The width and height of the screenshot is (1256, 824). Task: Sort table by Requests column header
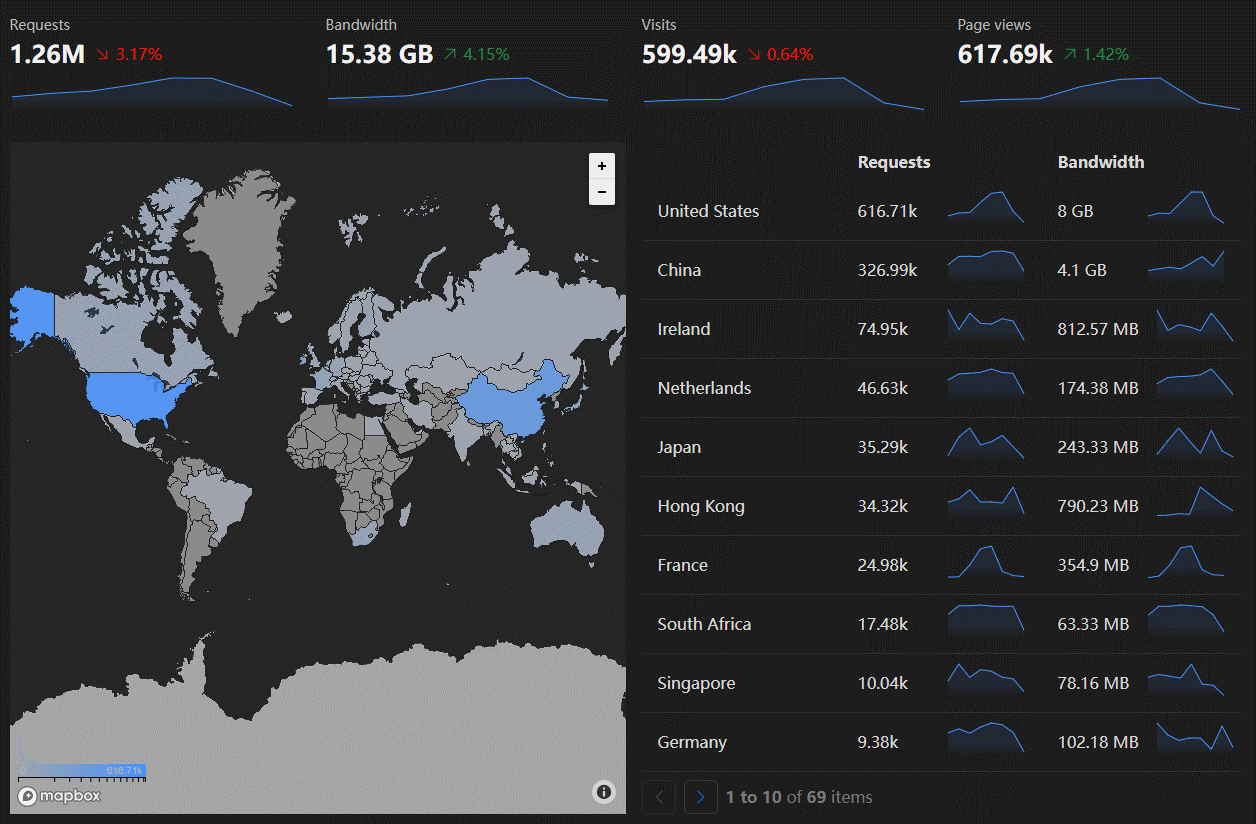click(x=894, y=162)
